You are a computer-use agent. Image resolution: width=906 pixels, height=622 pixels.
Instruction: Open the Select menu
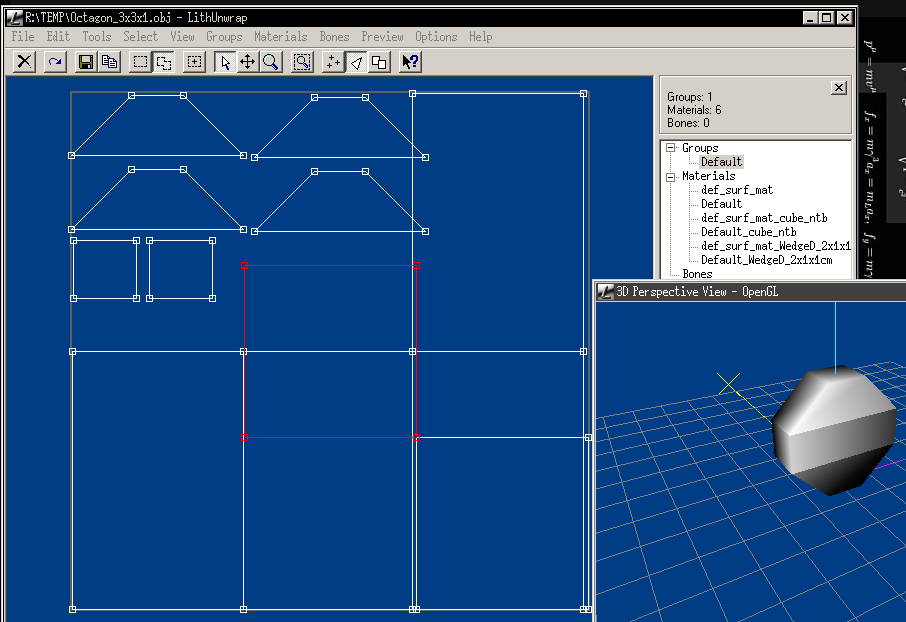pyautogui.click(x=140, y=37)
